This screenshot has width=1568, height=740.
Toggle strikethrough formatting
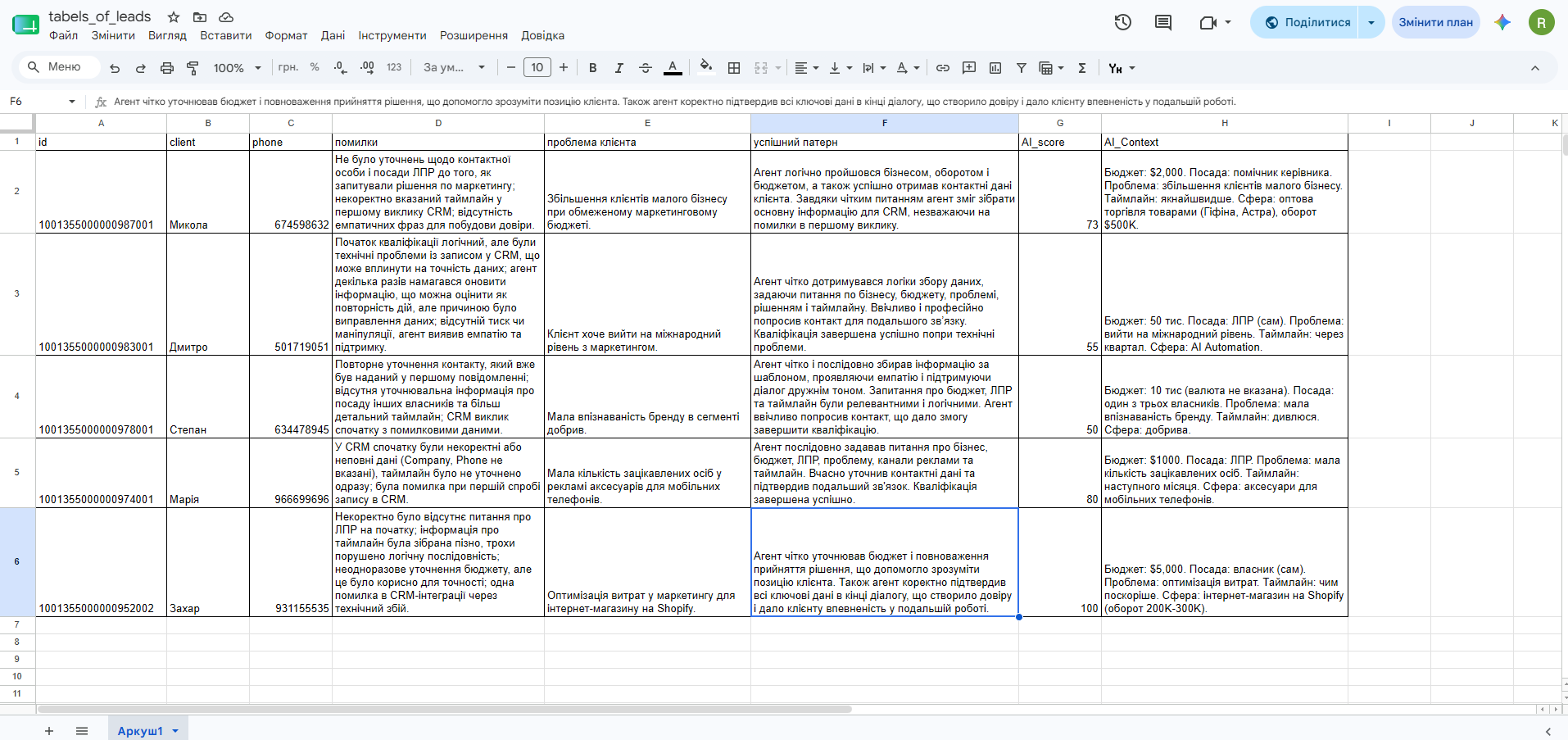[646, 68]
